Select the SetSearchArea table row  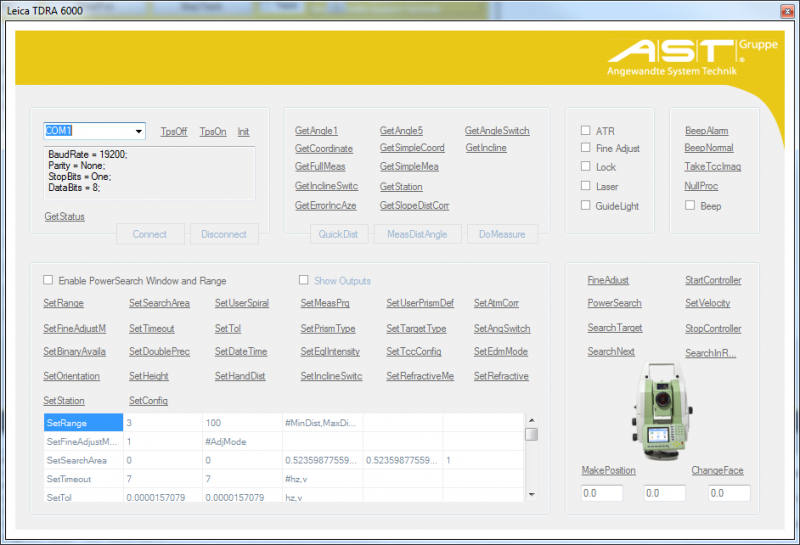[284, 460]
